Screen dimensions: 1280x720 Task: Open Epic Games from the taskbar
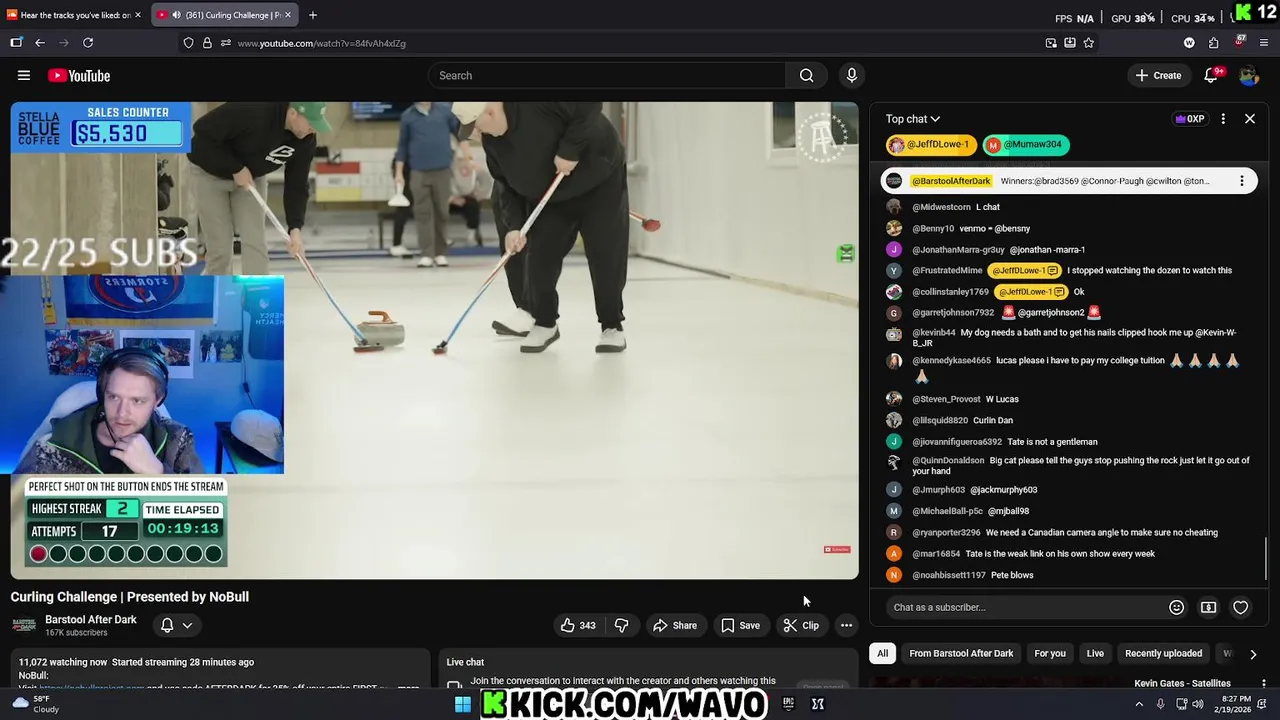[788, 704]
